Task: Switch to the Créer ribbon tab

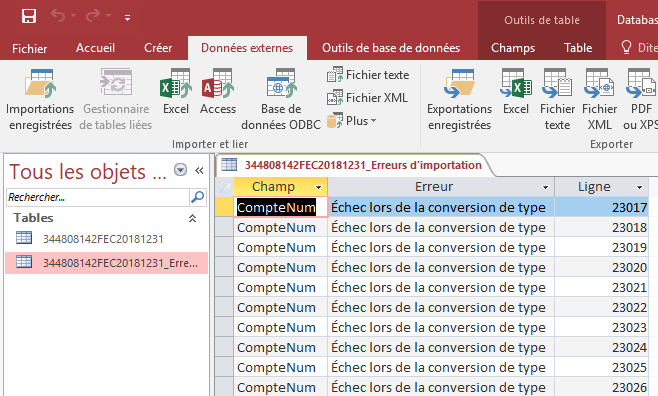Action: coord(158,48)
